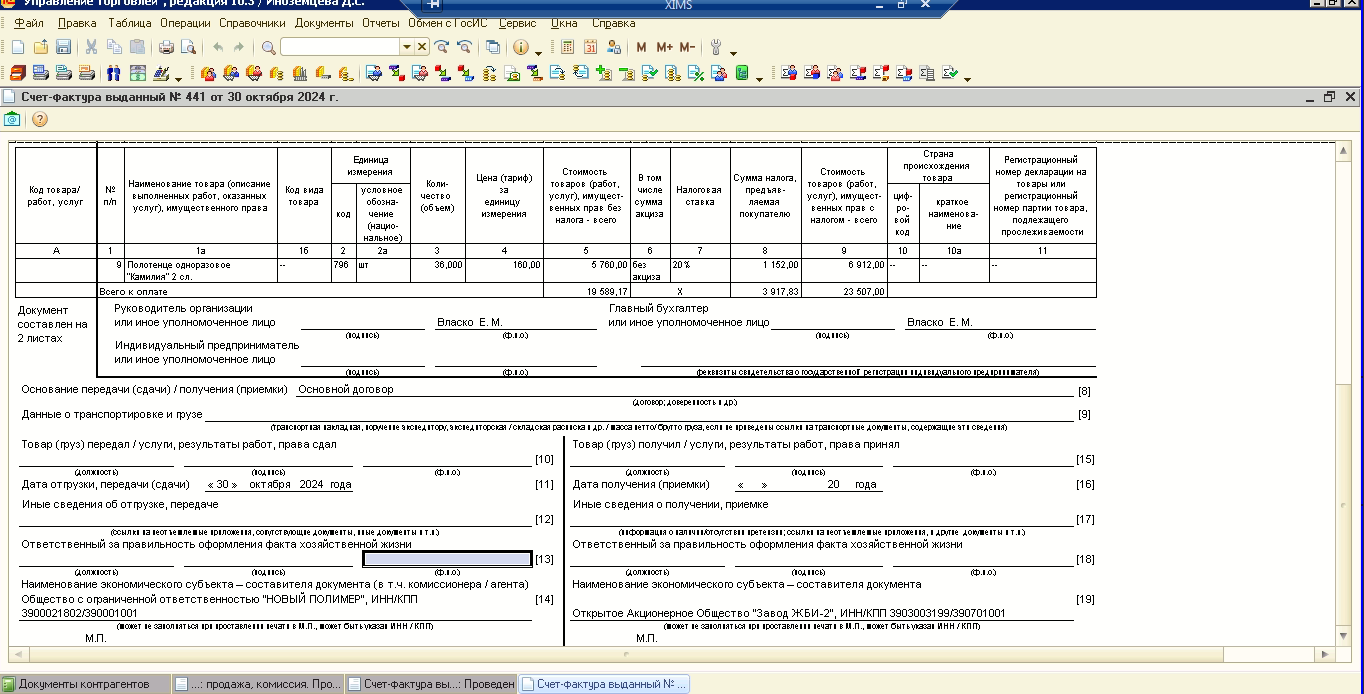1364x694 pixels.
Task: Open the Операции menu
Action: point(185,23)
